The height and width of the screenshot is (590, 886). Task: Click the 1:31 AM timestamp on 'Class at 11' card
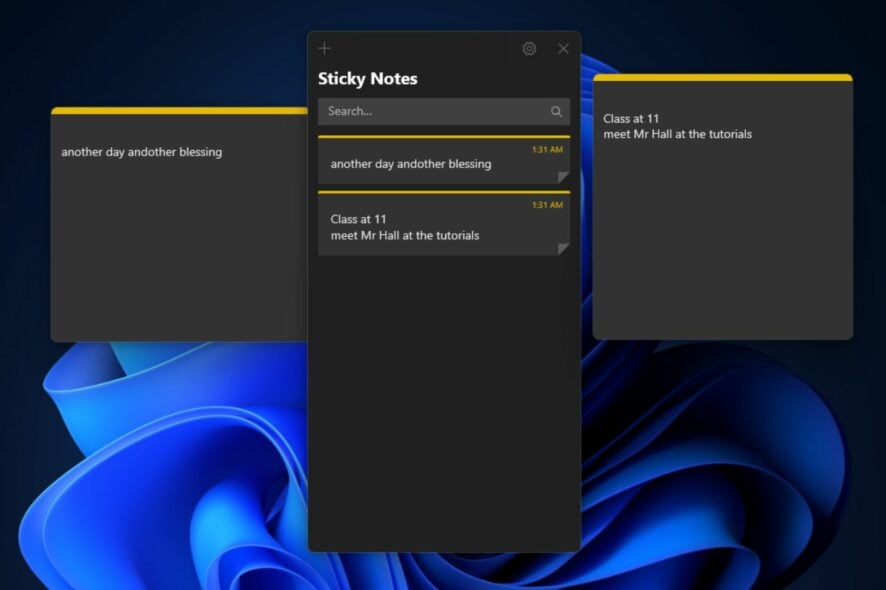[547, 205]
